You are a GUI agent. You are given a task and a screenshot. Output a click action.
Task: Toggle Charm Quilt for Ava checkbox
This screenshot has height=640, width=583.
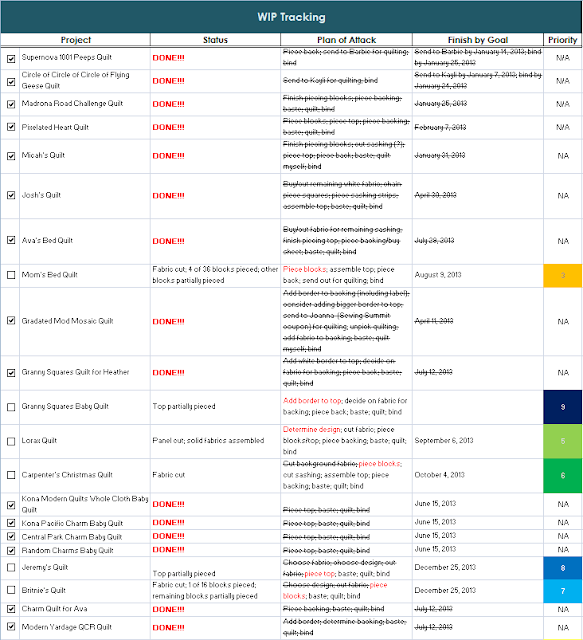pos(11,609)
